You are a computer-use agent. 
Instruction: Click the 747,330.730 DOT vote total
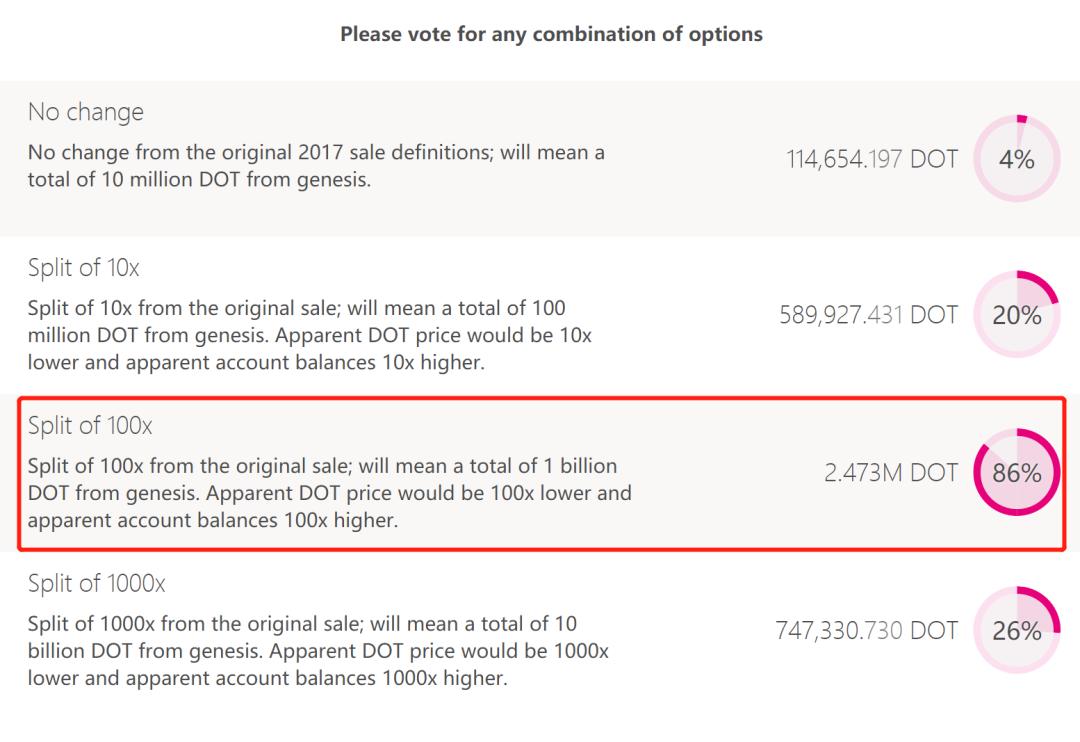tap(866, 630)
